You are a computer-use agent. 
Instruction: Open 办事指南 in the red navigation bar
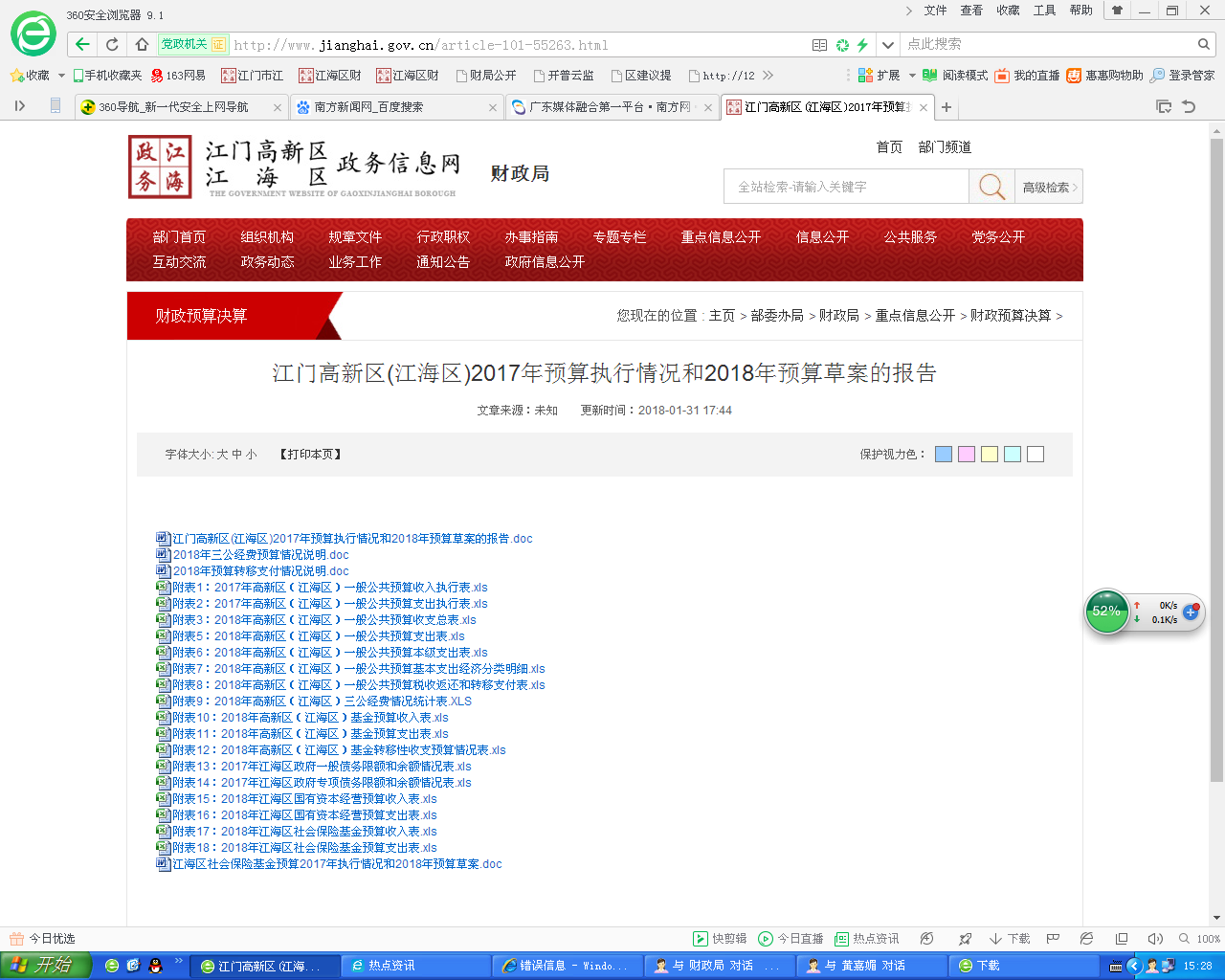[531, 237]
